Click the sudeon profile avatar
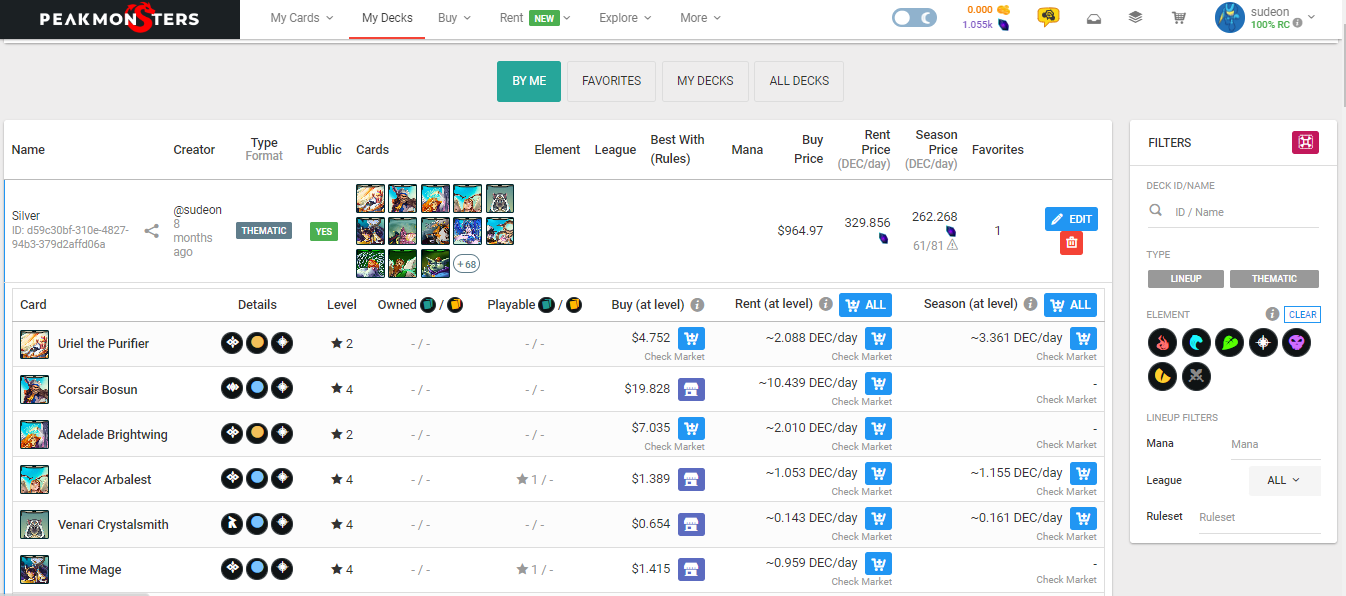This screenshot has height=596, width=1346. (x=1229, y=17)
